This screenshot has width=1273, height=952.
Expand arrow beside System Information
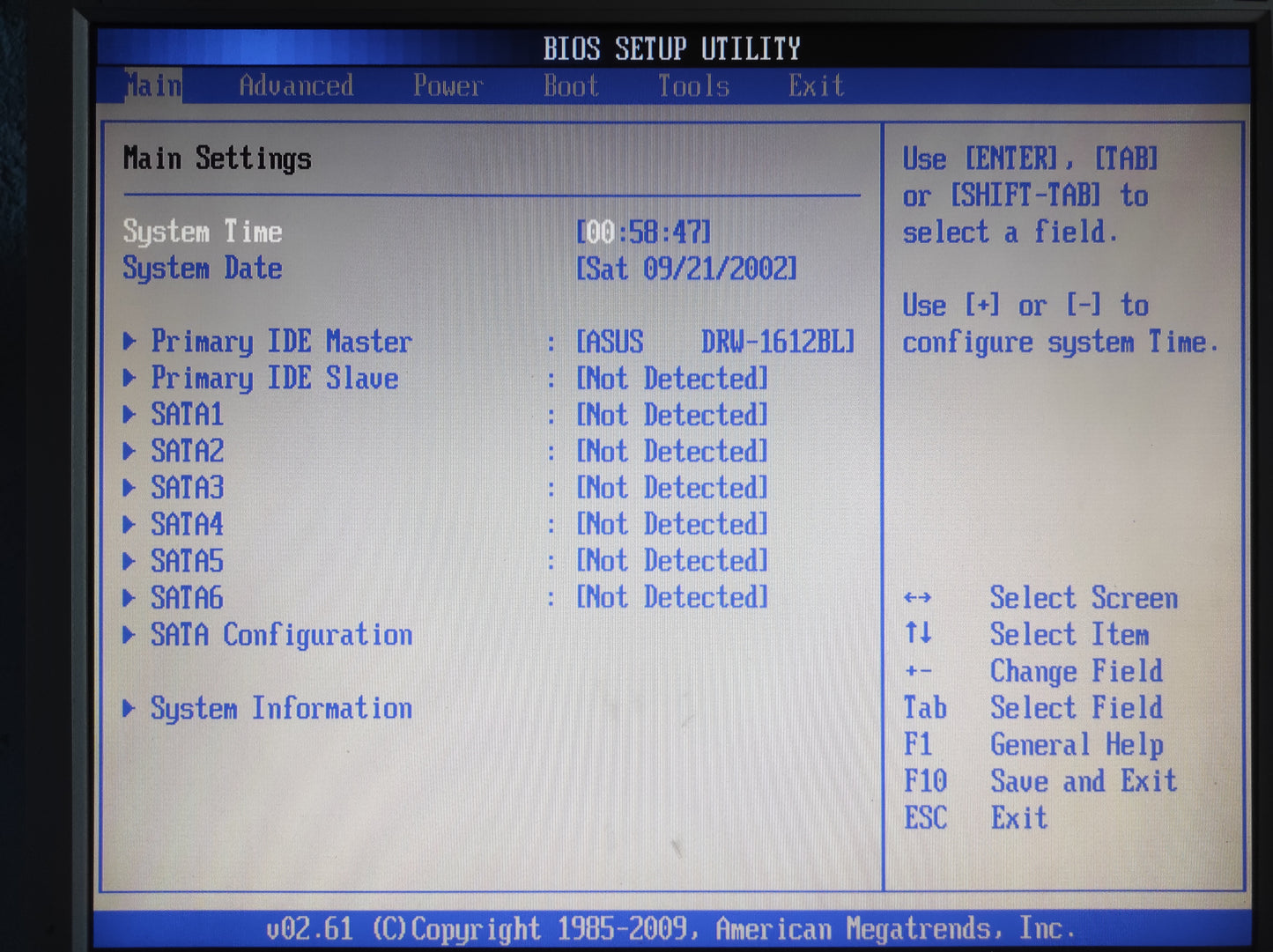click(x=130, y=708)
